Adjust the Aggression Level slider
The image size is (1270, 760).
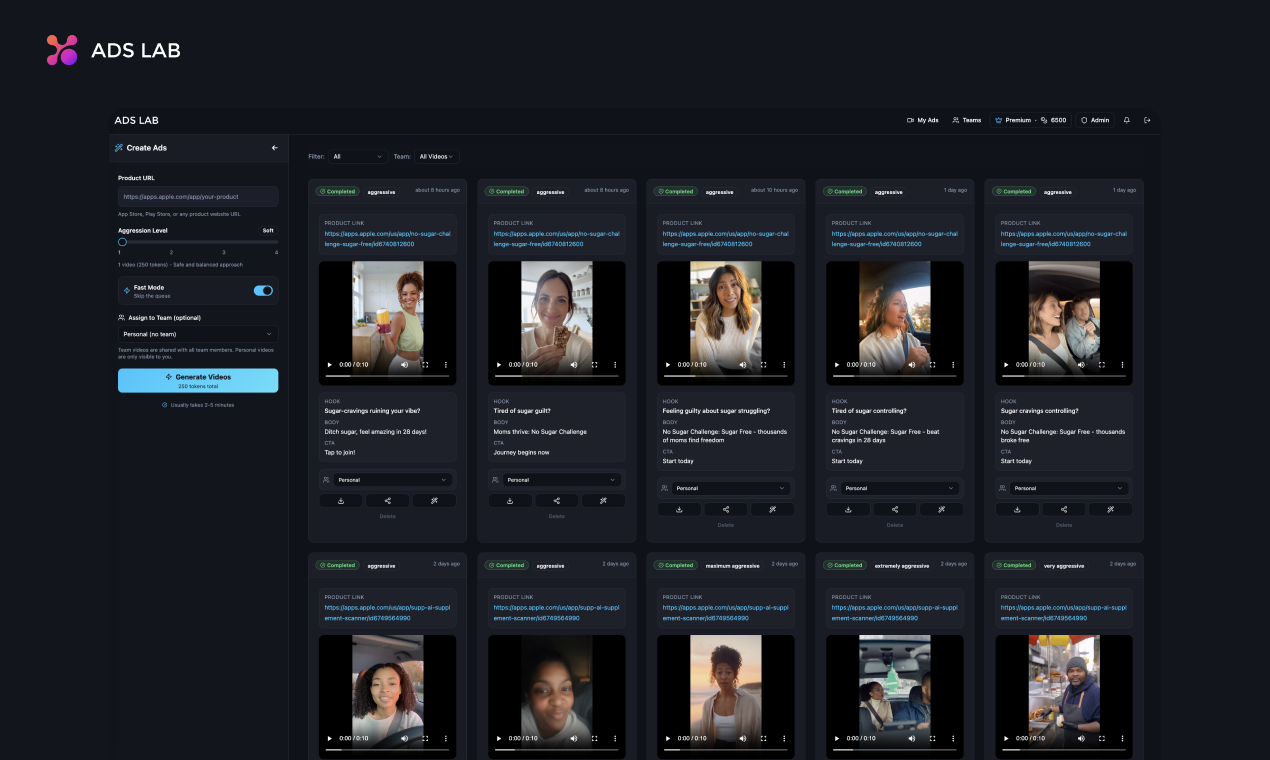click(122, 241)
